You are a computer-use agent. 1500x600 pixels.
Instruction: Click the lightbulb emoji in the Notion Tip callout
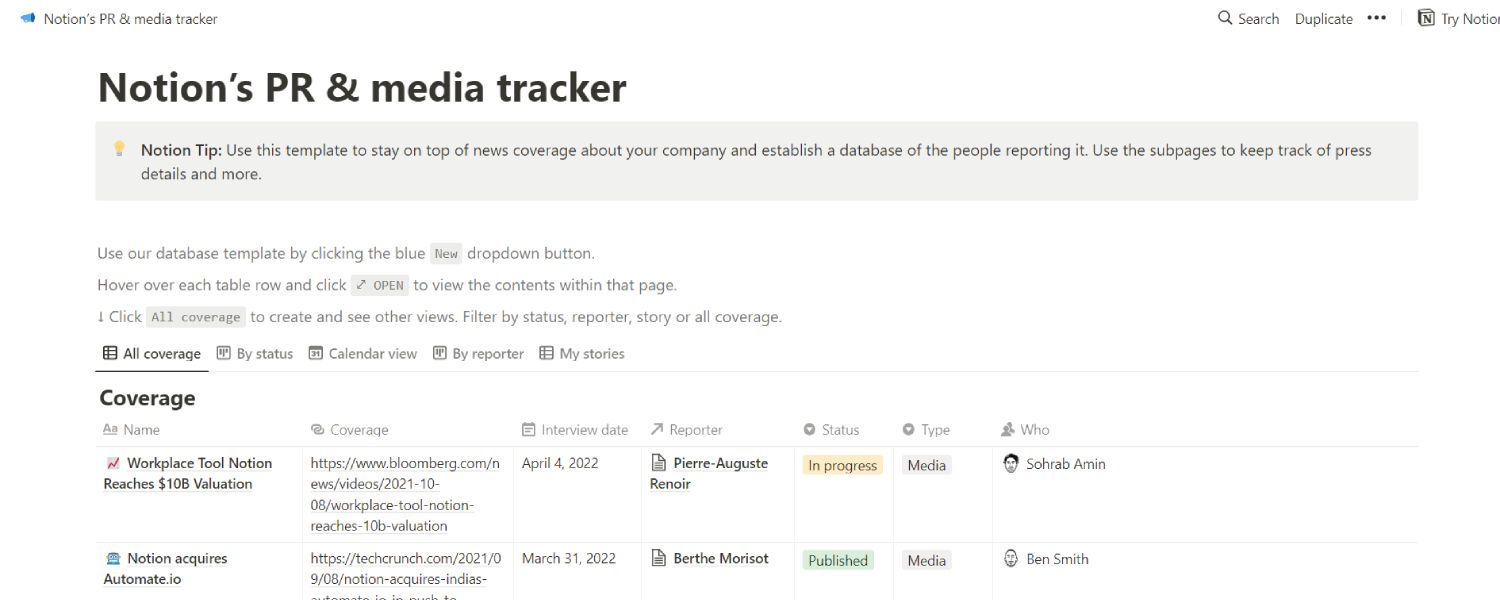(119, 148)
